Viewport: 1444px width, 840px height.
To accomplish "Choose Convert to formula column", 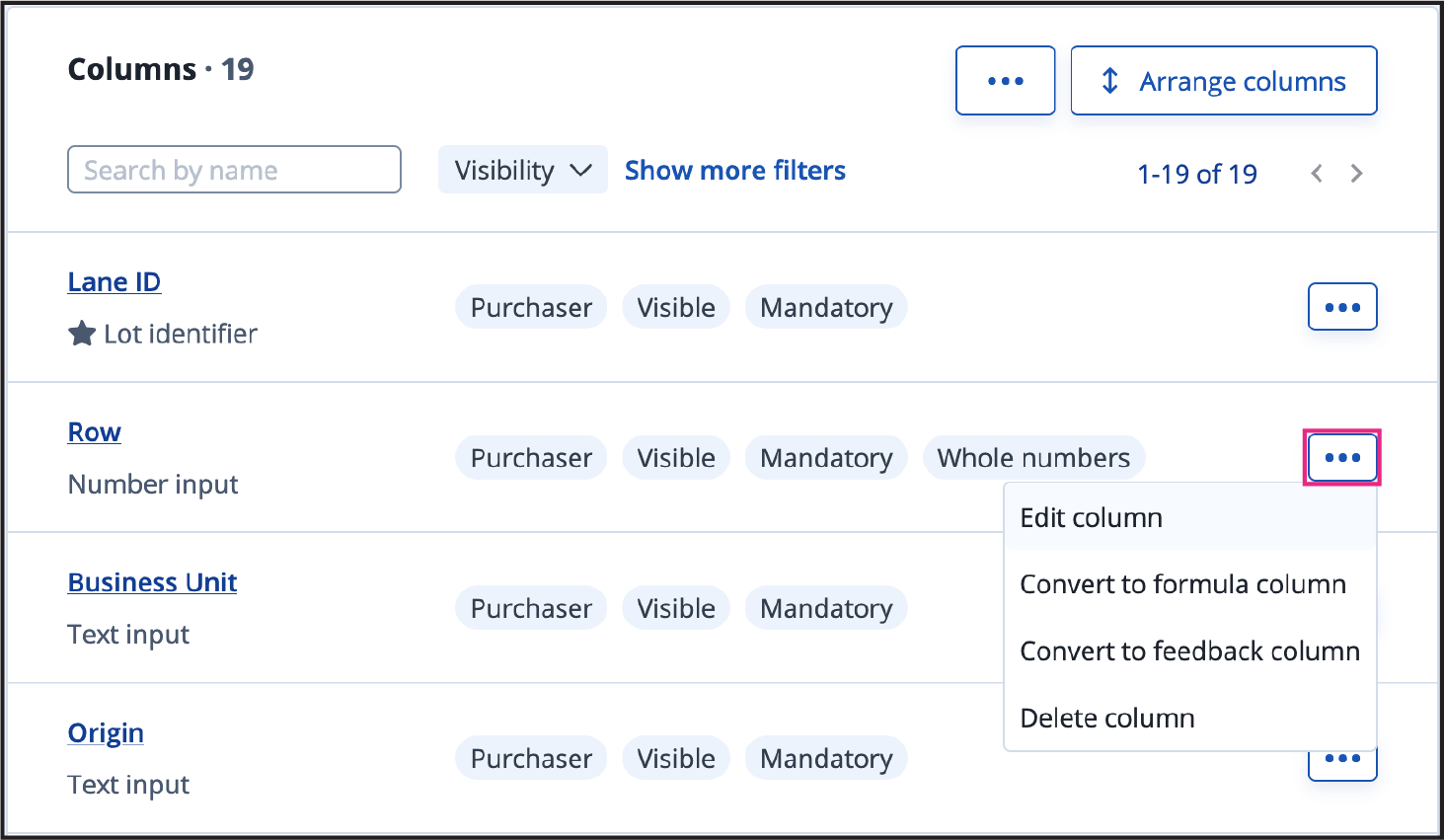I will (1182, 584).
